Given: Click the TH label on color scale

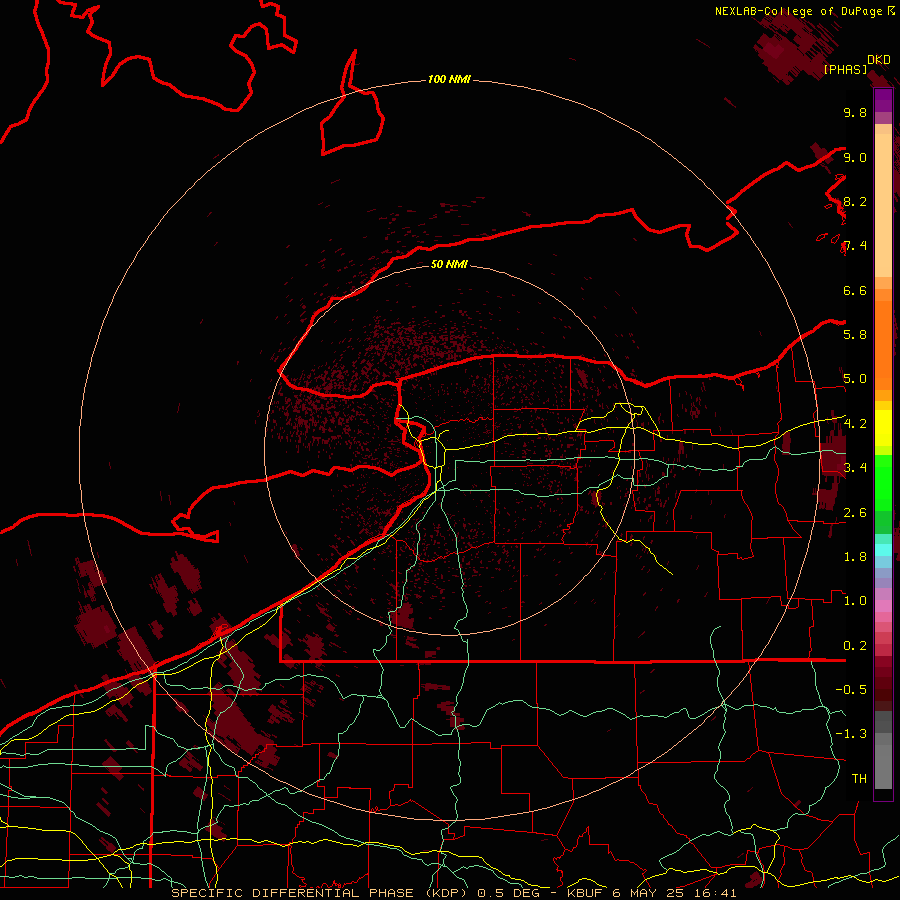Looking at the screenshot, I should point(859,778).
